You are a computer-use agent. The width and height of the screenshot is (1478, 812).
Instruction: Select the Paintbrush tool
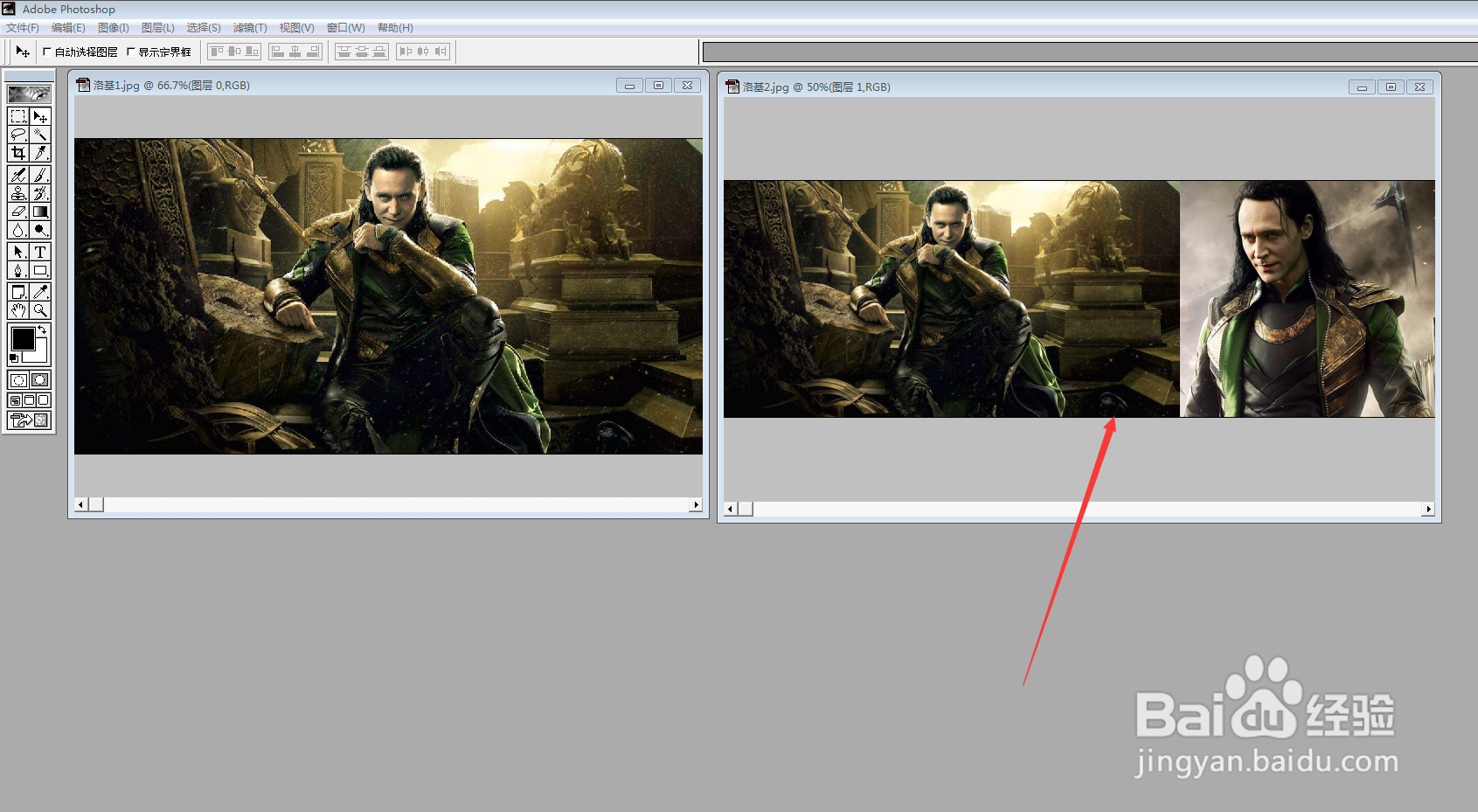pos(40,175)
